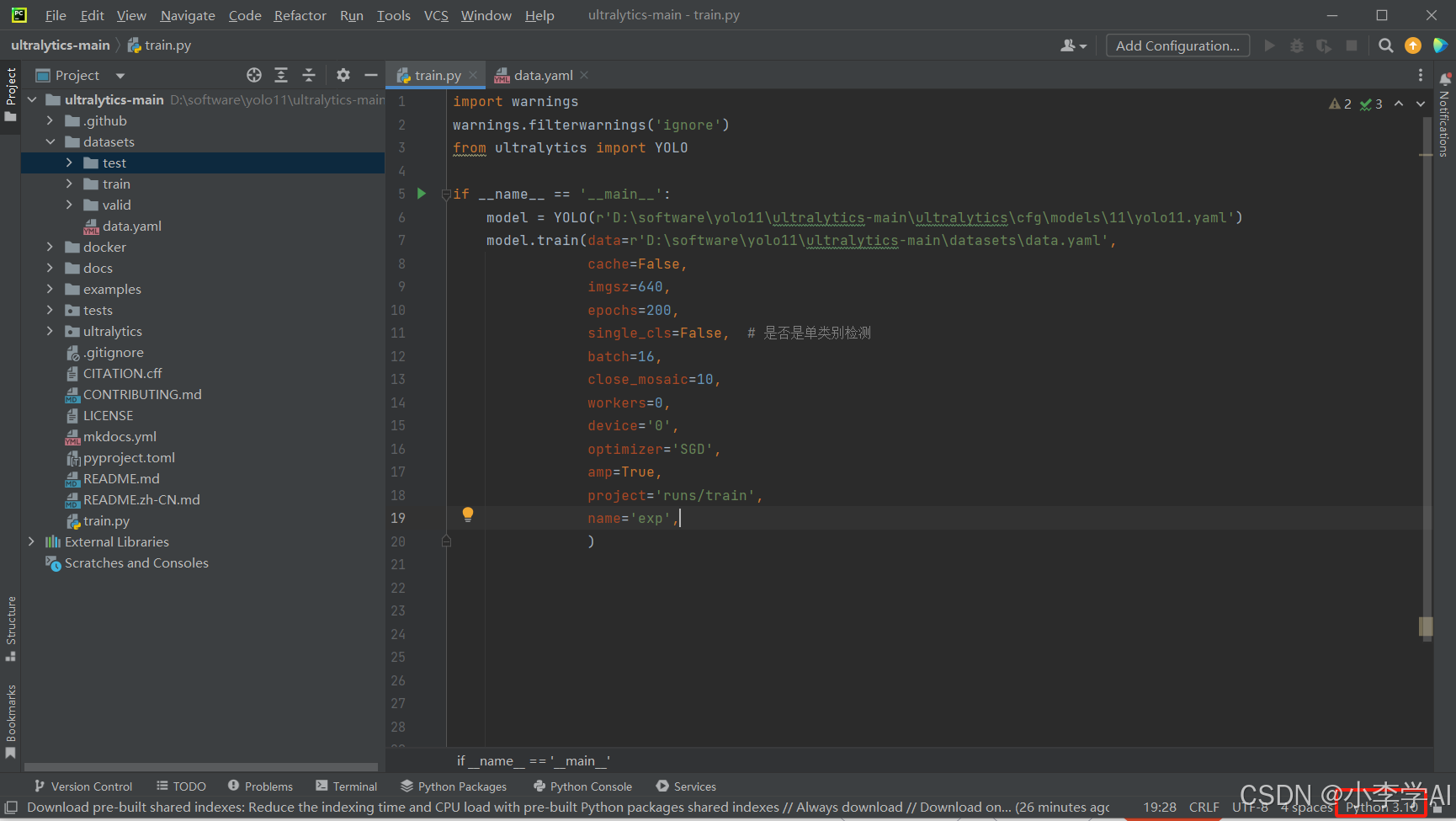Image resolution: width=1456 pixels, height=821 pixels.
Task: Click the grayed-out Debug bug icon
Action: click(1297, 45)
